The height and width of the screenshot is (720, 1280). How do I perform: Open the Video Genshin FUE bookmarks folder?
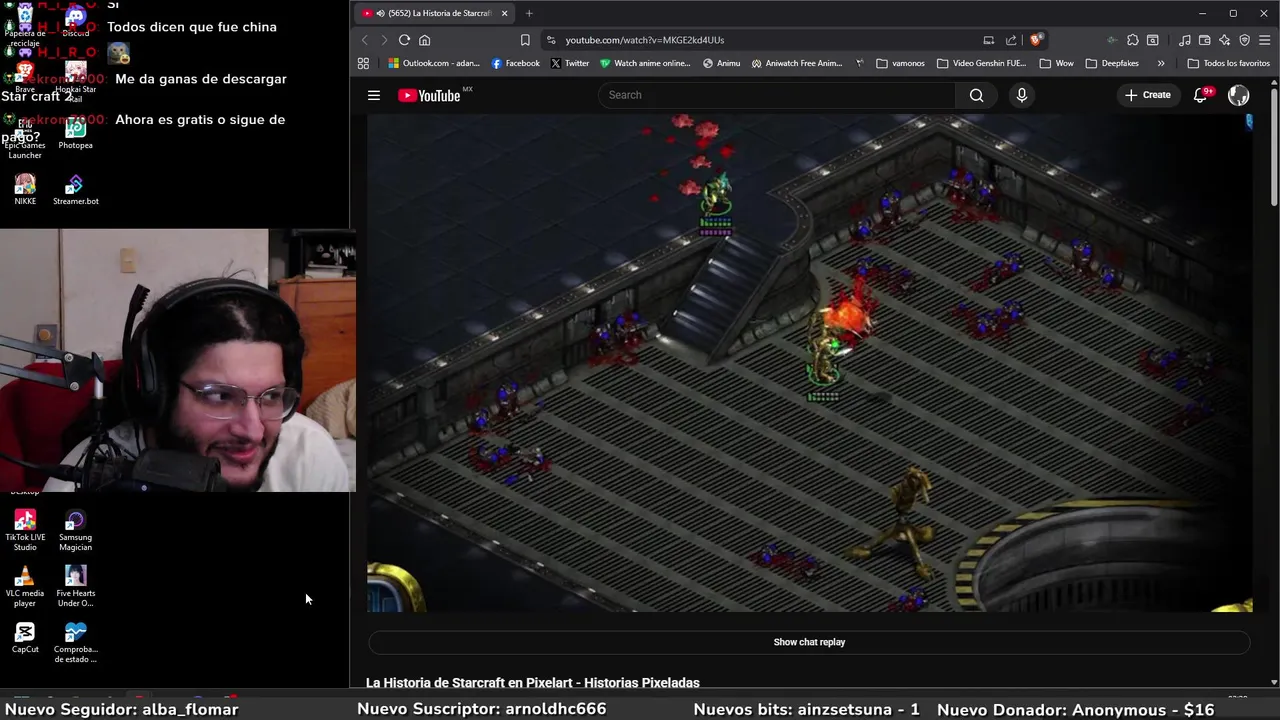982,63
